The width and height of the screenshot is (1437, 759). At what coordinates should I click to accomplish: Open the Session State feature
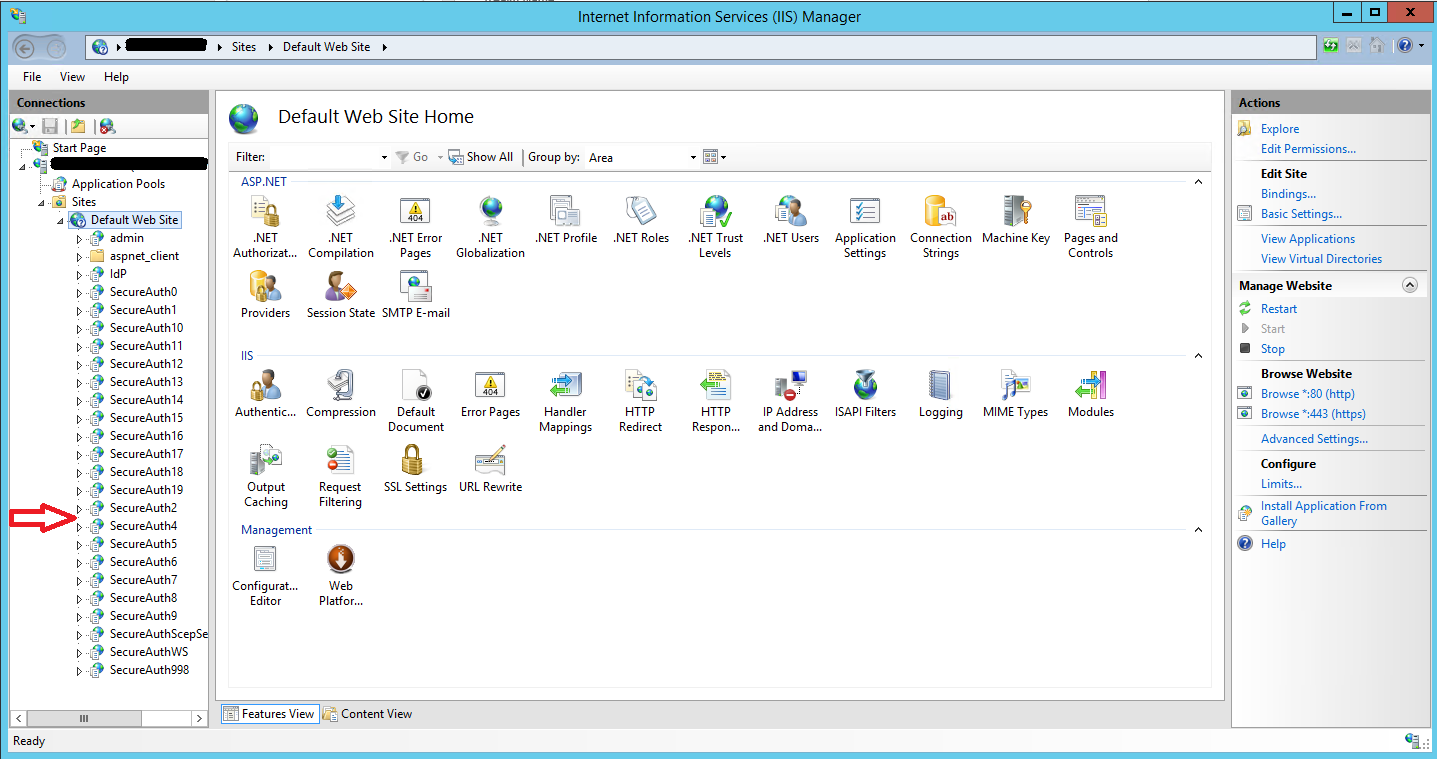341,295
